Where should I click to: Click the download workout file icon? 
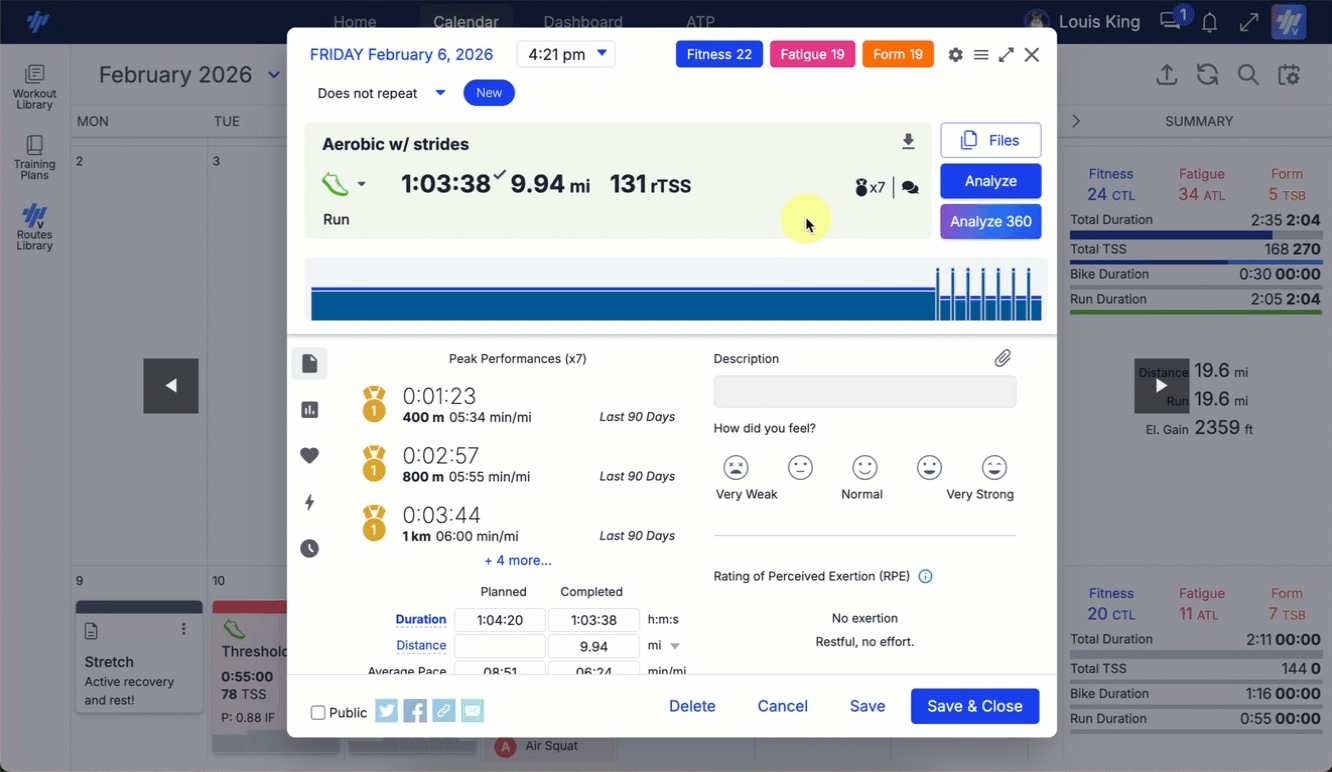click(x=908, y=142)
